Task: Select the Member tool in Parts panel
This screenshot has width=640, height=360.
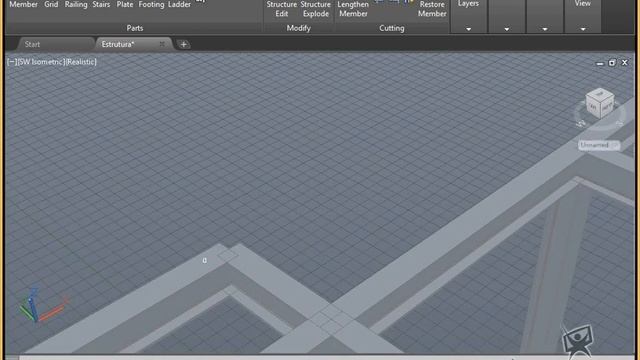Action: click(x=23, y=4)
